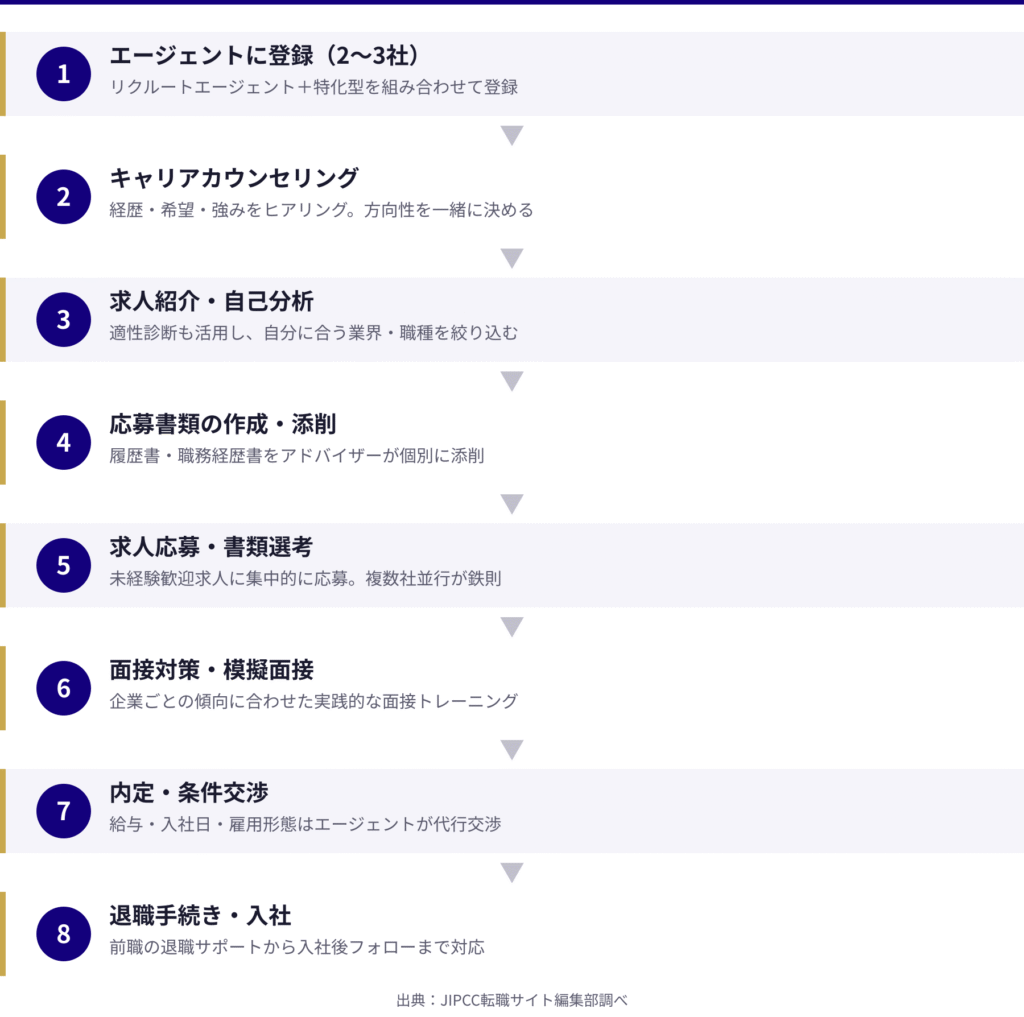Click the number 1 circle icon
Viewport: 1024px width, 1017px height.
tap(64, 74)
